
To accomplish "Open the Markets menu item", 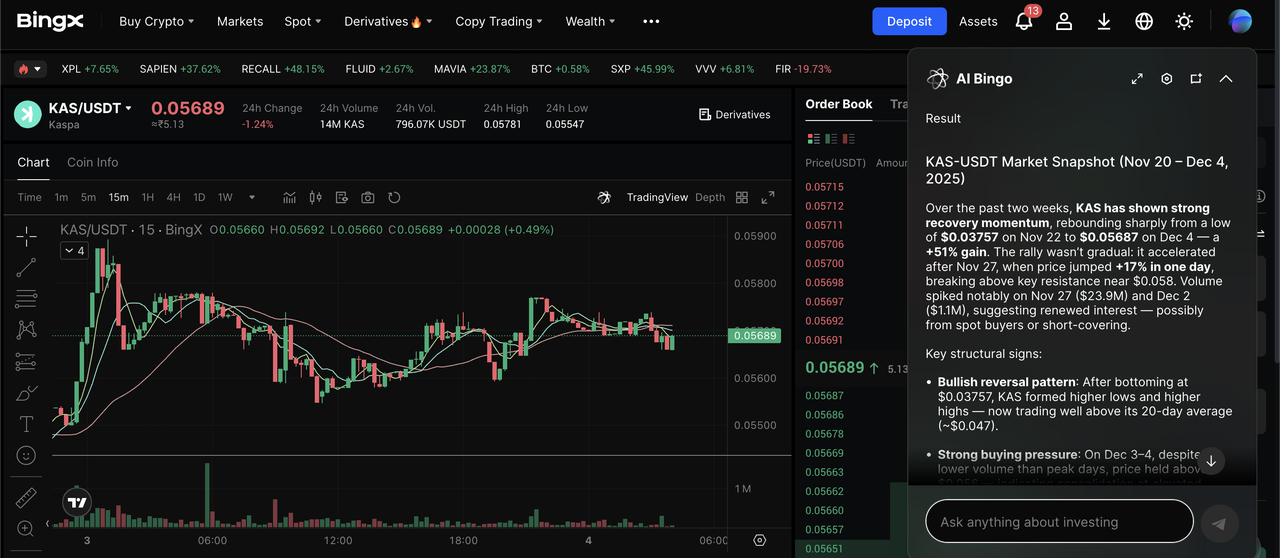I will coord(240,21).
